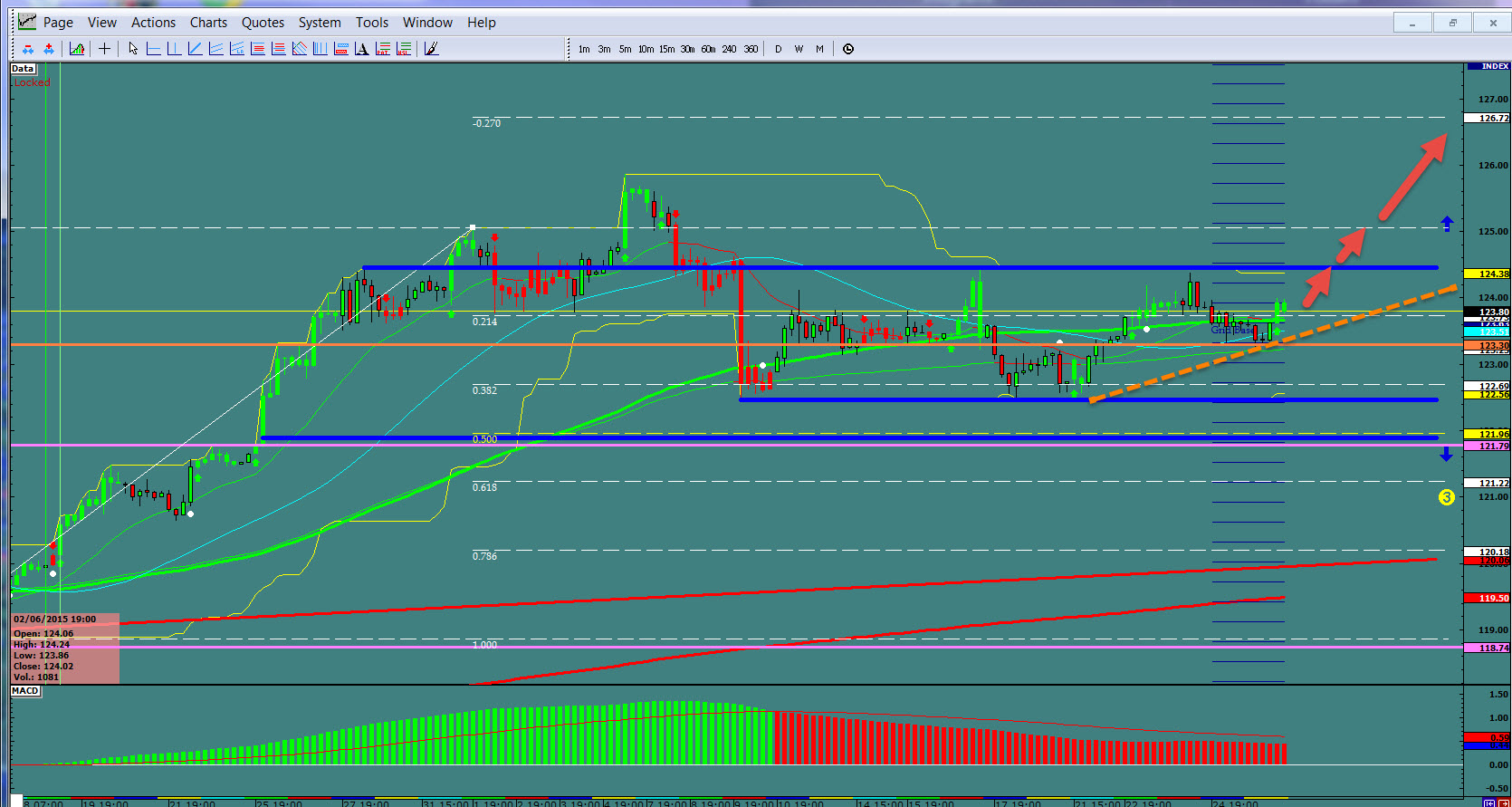Click the Data label on the chart
The height and width of the screenshot is (807, 1512).
point(23,69)
